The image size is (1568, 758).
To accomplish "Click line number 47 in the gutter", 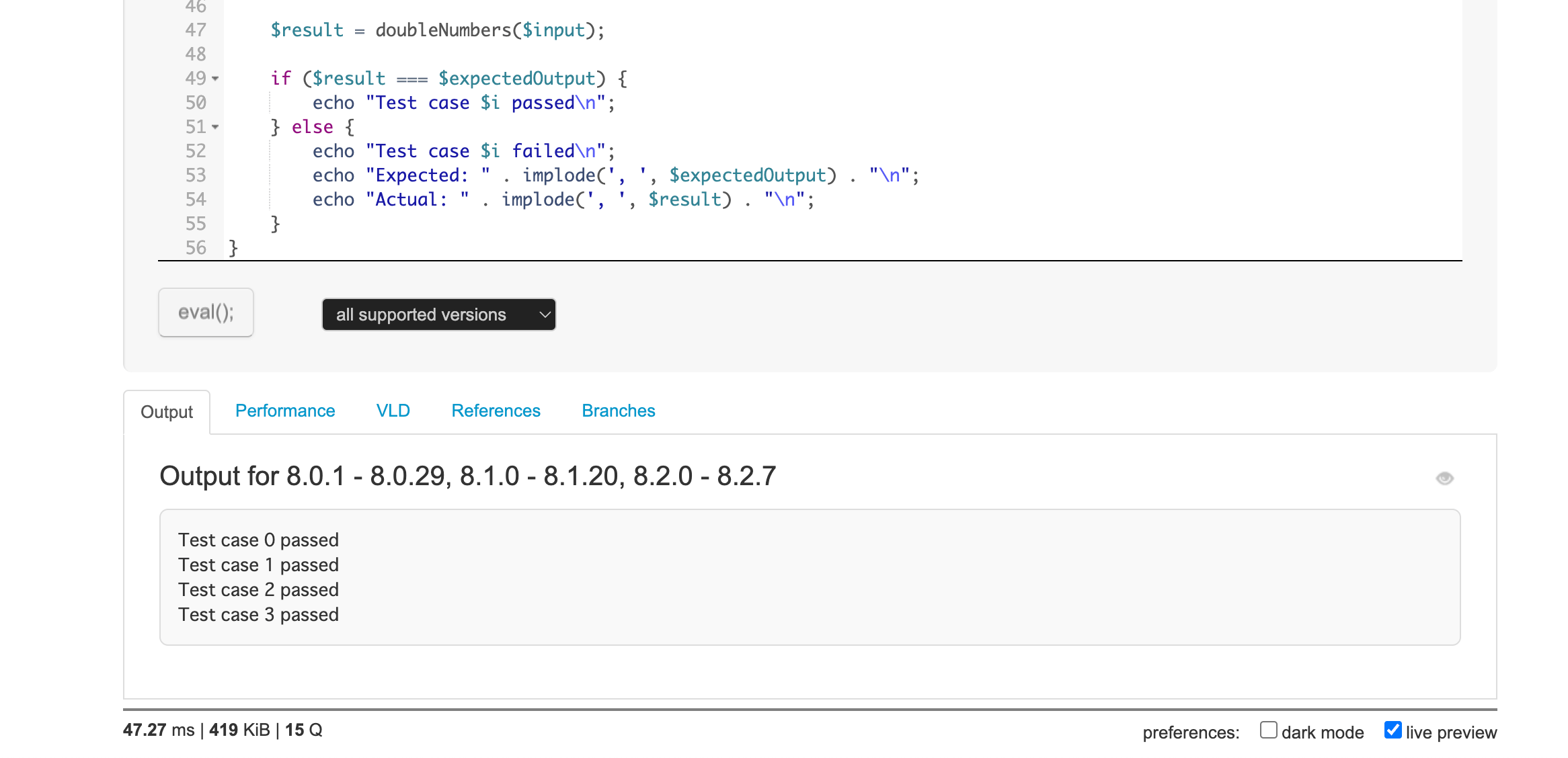I will (196, 30).
